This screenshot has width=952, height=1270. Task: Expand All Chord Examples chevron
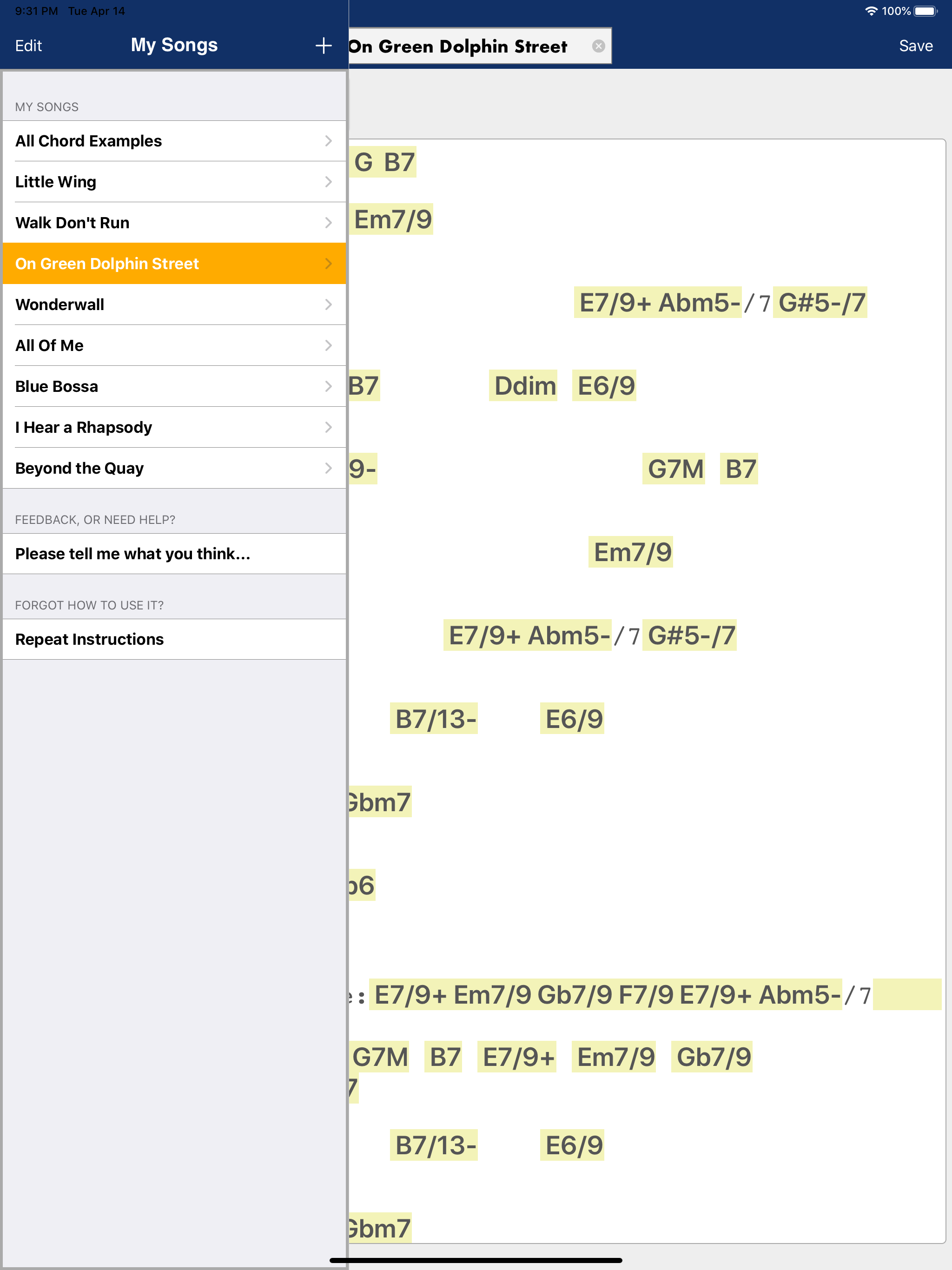pos(329,141)
